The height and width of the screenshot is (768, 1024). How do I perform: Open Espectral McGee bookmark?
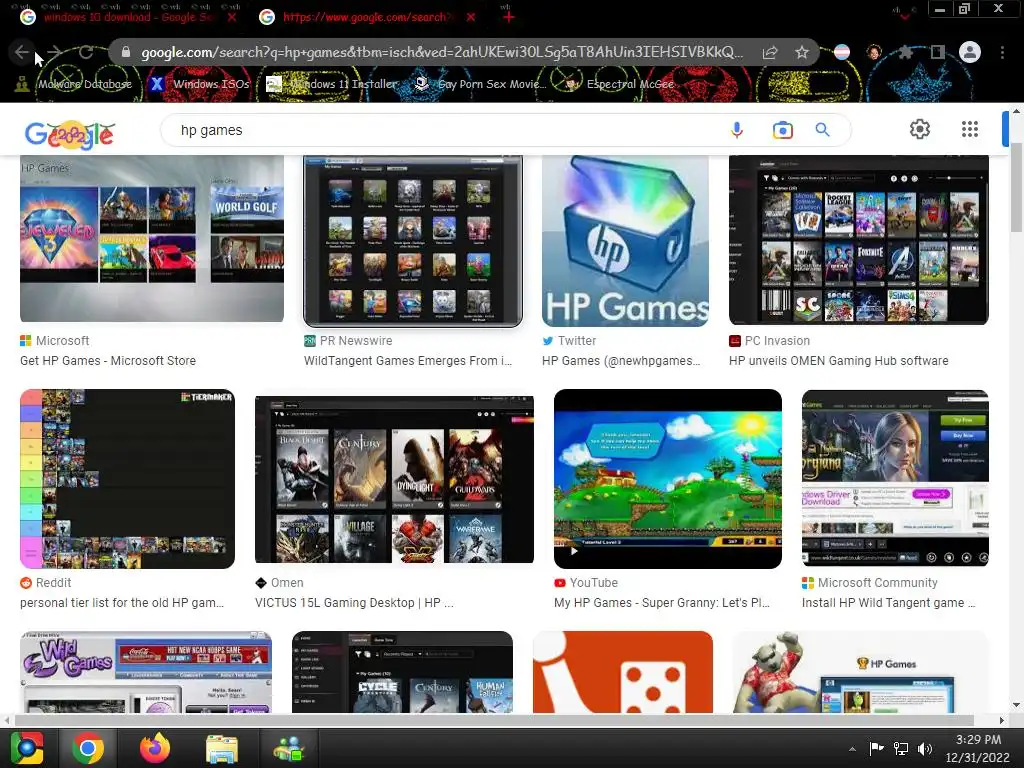[x=620, y=84]
